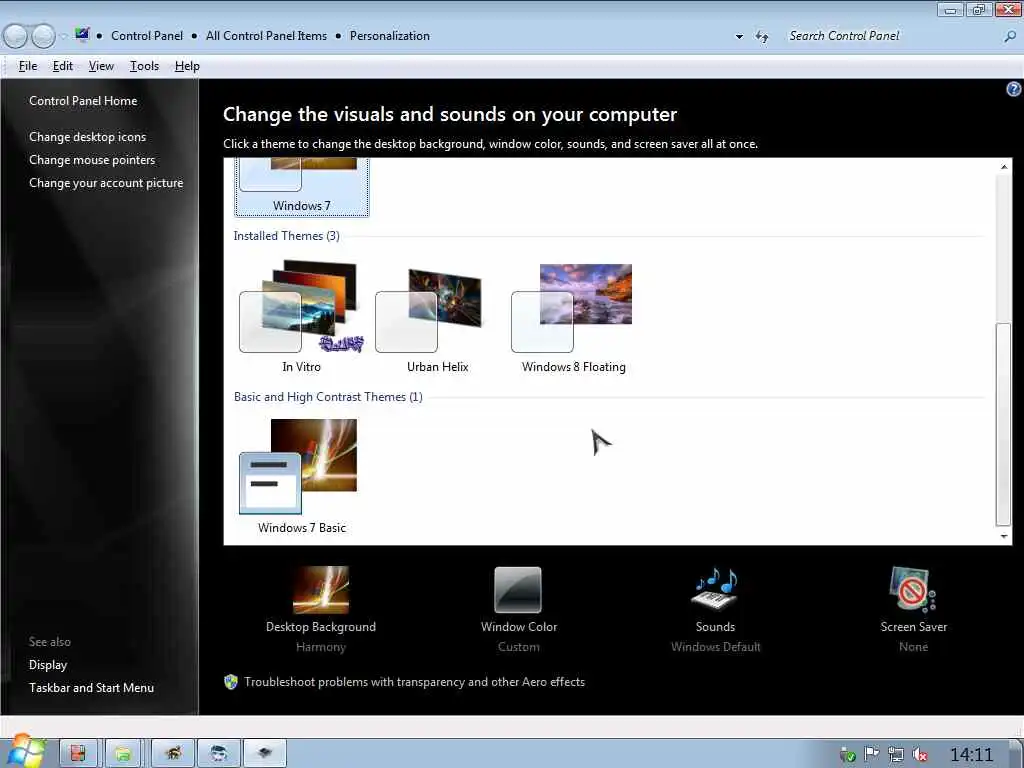Click Change desktop icons link
Screen dimensions: 1024x768
point(88,136)
